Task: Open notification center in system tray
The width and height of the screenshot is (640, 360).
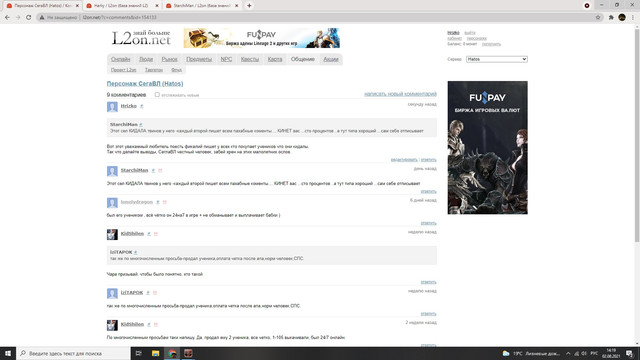Action: click(x=629, y=353)
